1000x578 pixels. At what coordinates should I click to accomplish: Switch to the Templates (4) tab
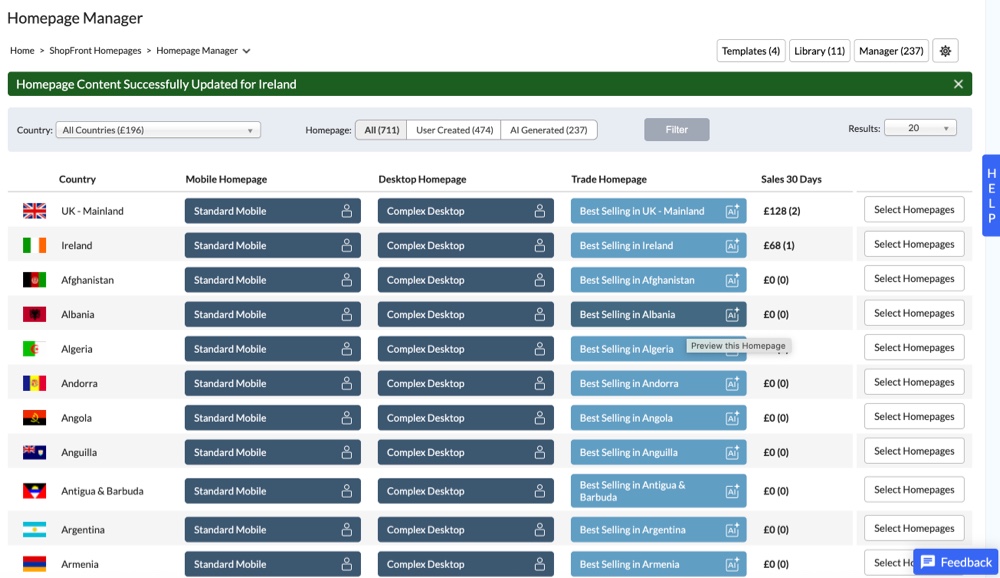(x=750, y=50)
